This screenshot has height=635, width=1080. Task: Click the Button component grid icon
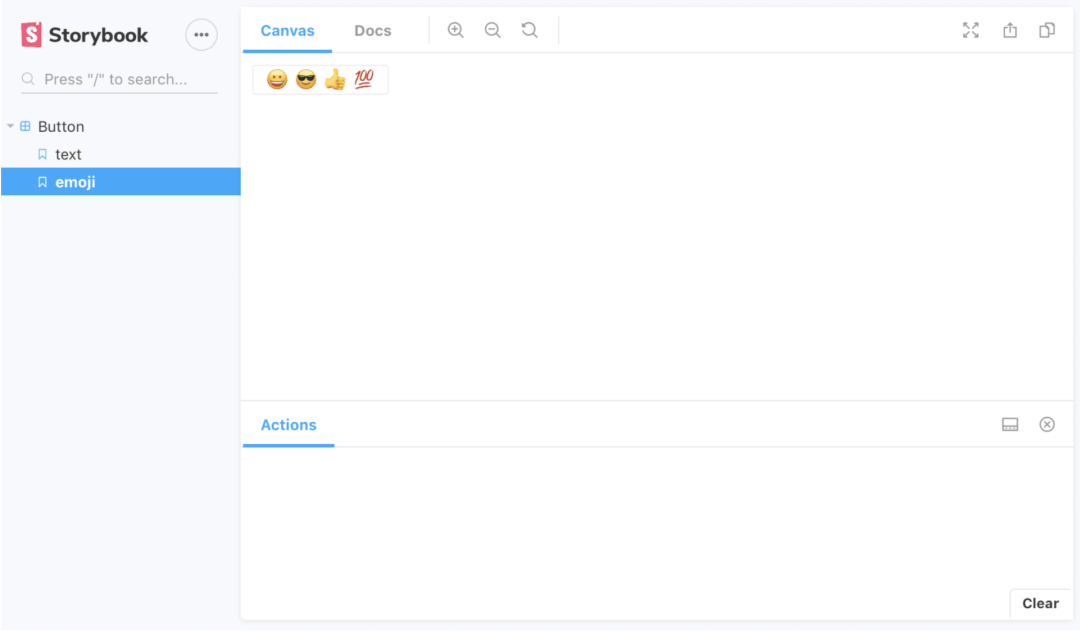(25, 126)
